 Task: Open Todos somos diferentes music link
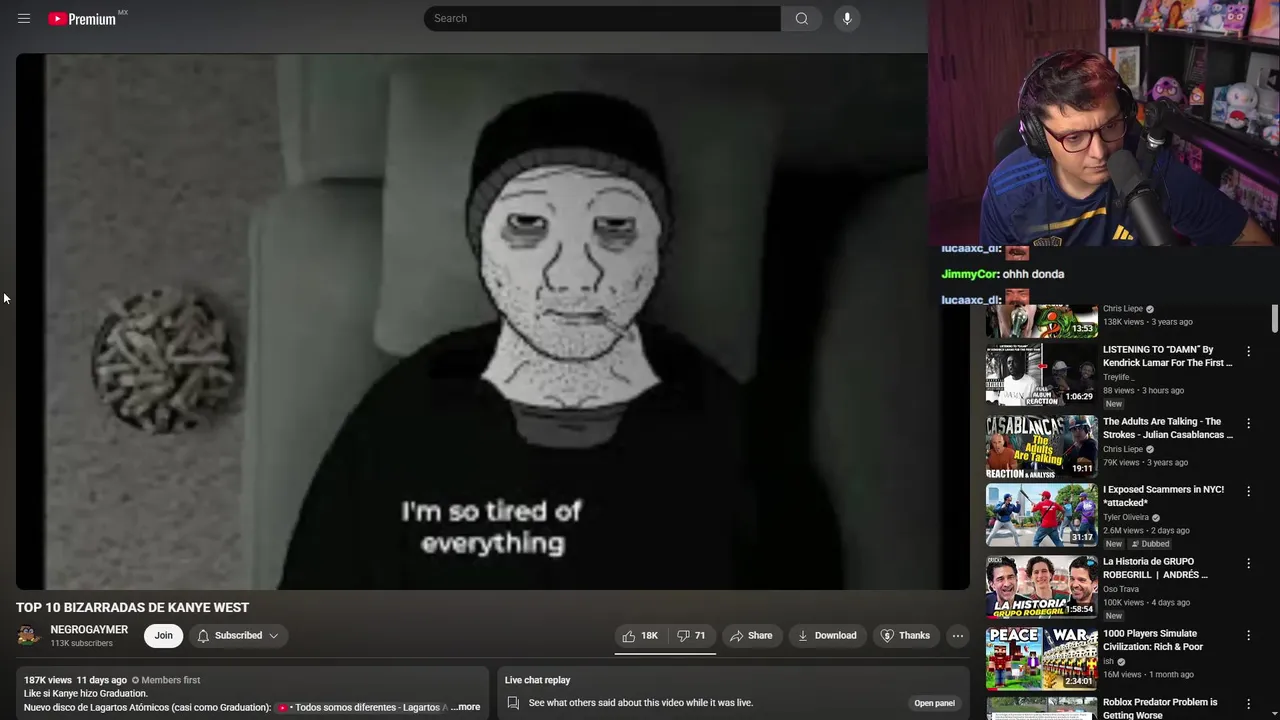pos(362,707)
